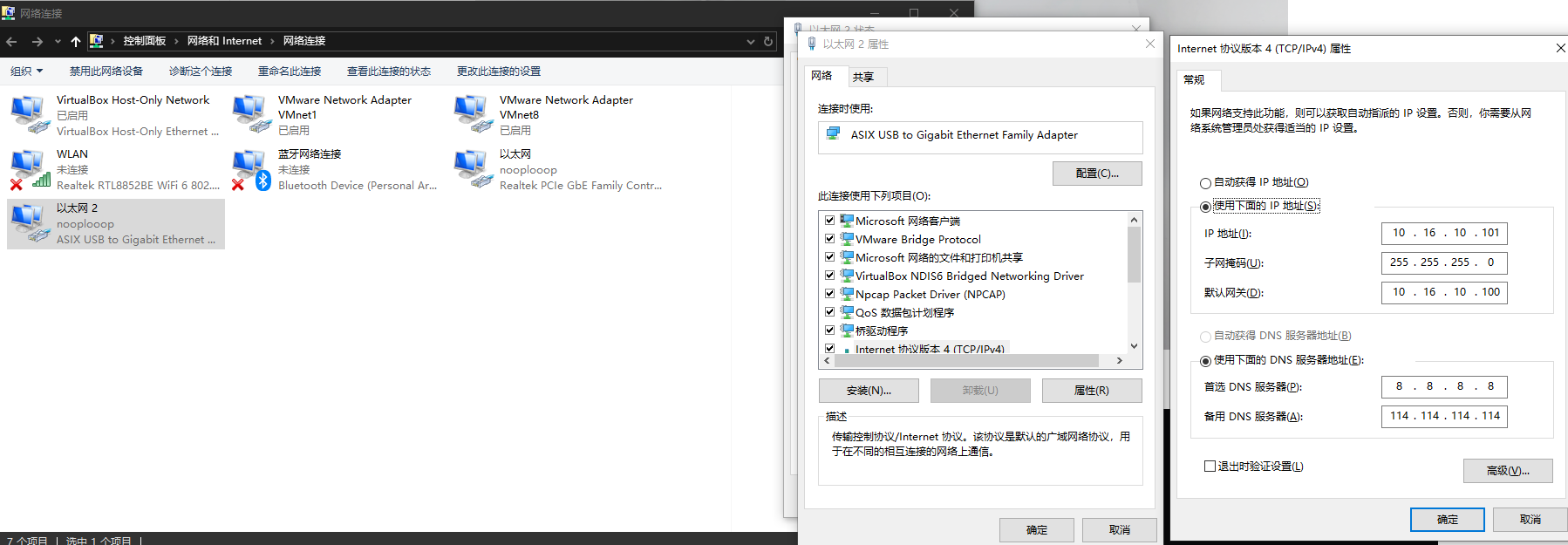The height and width of the screenshot is (545, 1568).
Task: Click ASIX USB adapter icon in properties
Action: [834, 134]
